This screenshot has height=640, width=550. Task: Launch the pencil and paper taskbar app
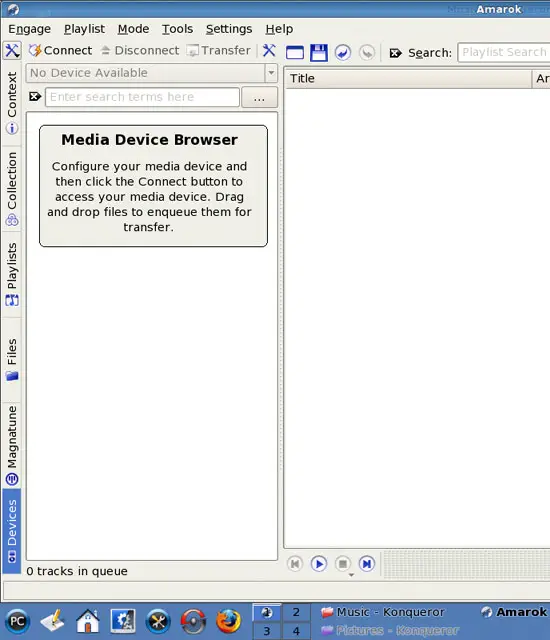53,621
